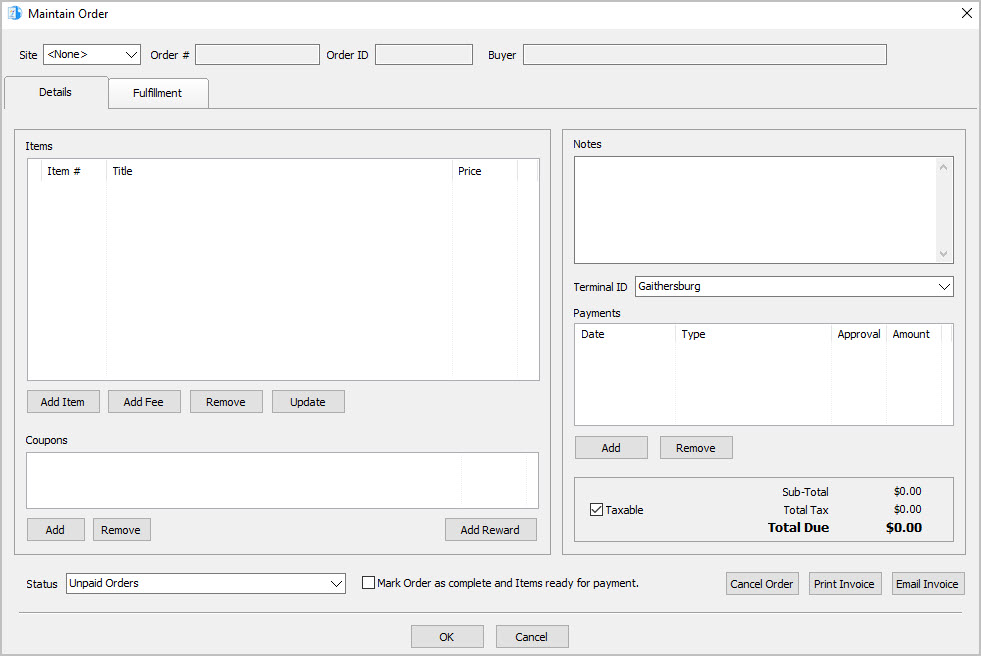Open the Status dropdown showing Unpaid Orders
This screenshot has height=656, width=981.
(x=206, y=583)
